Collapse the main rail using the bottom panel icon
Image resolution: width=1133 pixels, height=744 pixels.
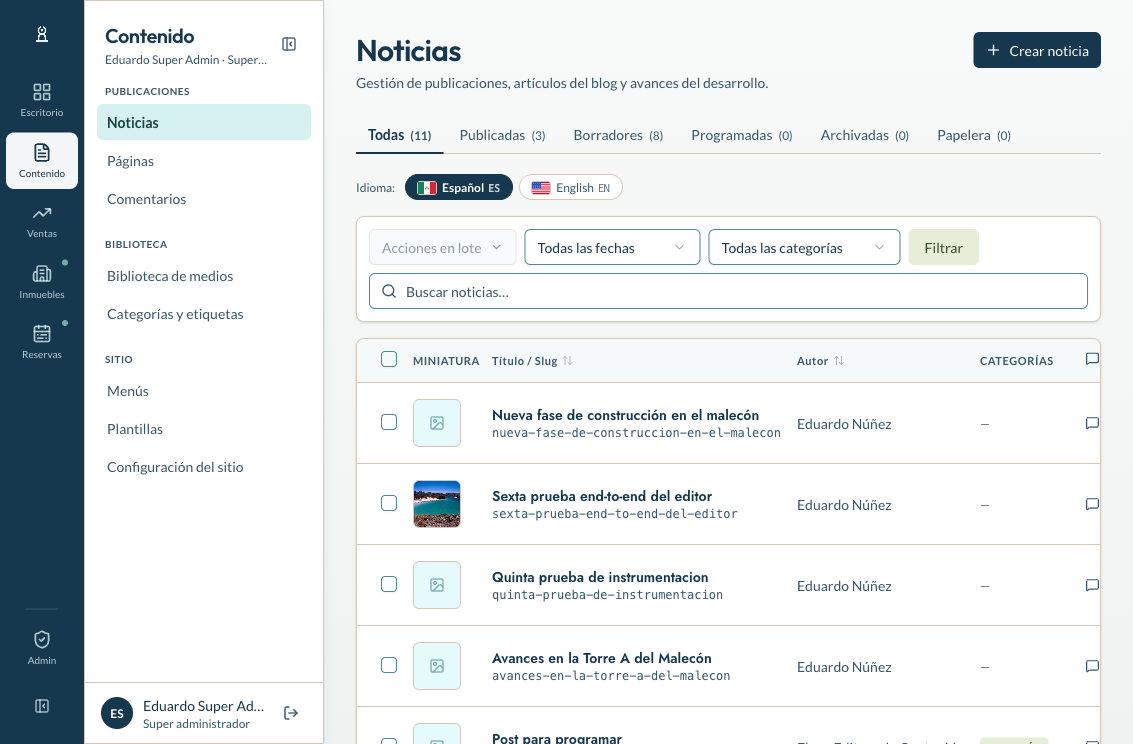tap(42, 706)
